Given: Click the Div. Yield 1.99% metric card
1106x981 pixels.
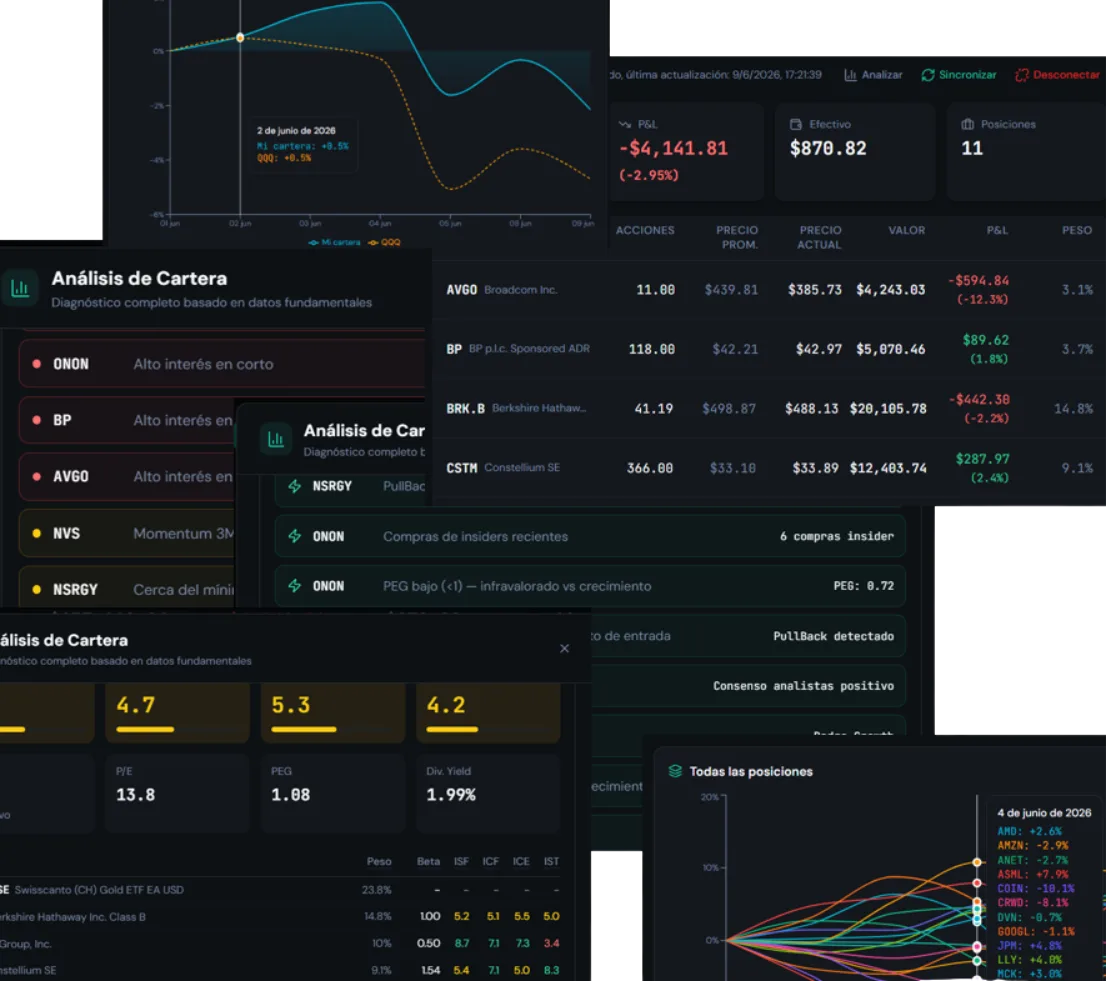Looking at the screenshot, I should coord(488,793).
